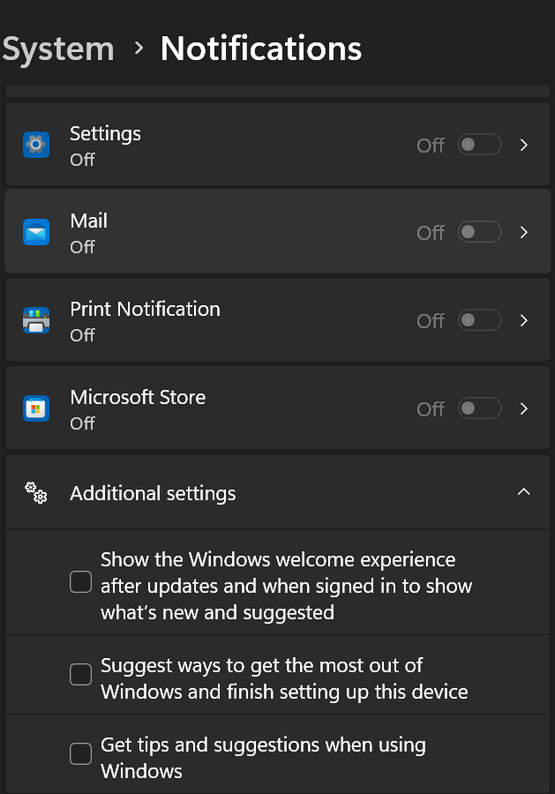Click Off subtitle under Settings label
555x794 pixels.
coord(83,160)
